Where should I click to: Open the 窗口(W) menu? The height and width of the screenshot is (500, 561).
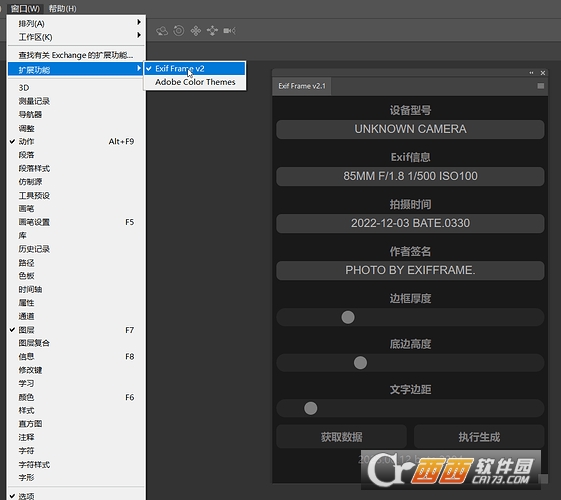[x=25, y=8]
